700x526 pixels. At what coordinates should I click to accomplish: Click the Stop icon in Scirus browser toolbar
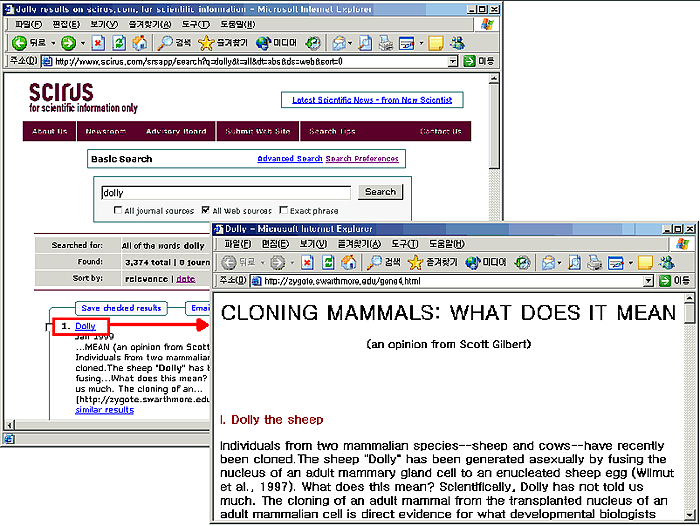[x=98, y=43]
